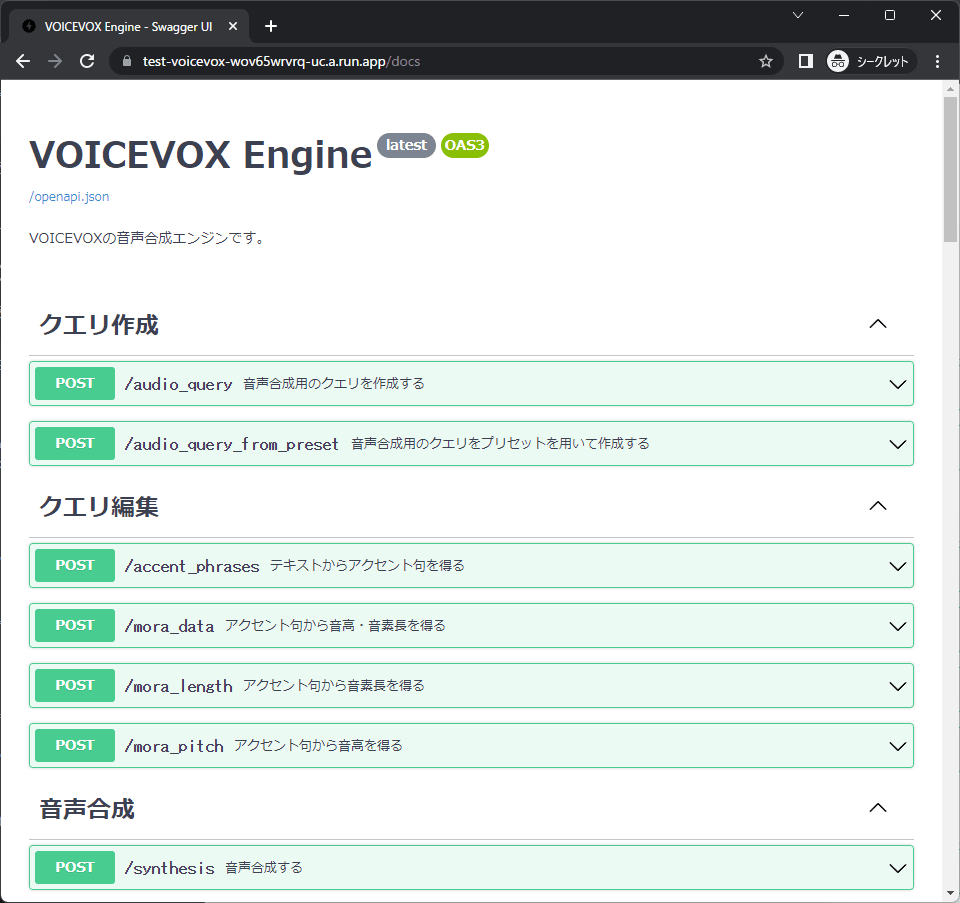Click the /audio_query path text
Image resolution: width=960 pixels, height=903 pixels.
tap(178, 384)
